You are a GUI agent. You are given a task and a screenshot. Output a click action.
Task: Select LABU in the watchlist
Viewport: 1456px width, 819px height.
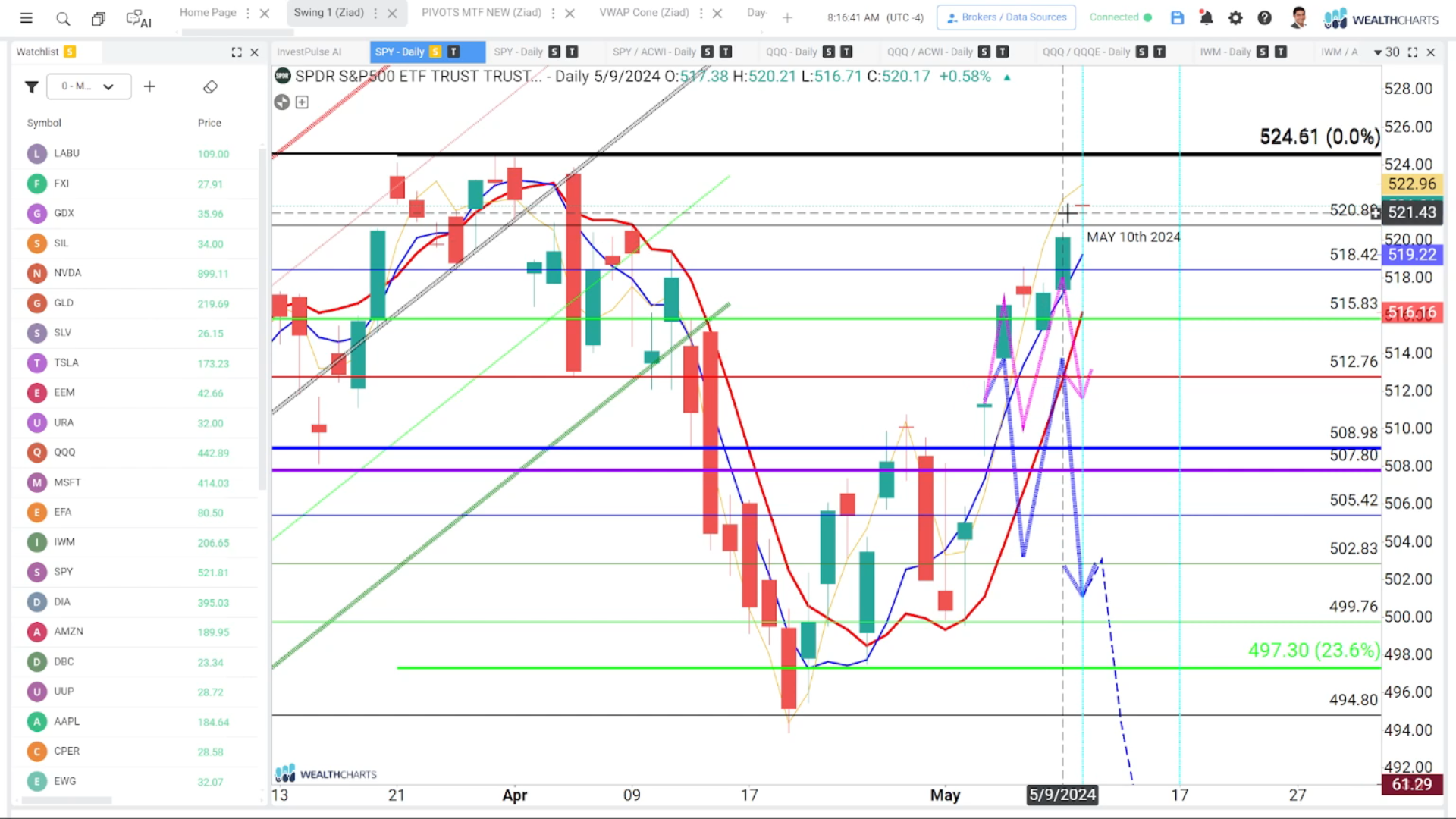136,153
